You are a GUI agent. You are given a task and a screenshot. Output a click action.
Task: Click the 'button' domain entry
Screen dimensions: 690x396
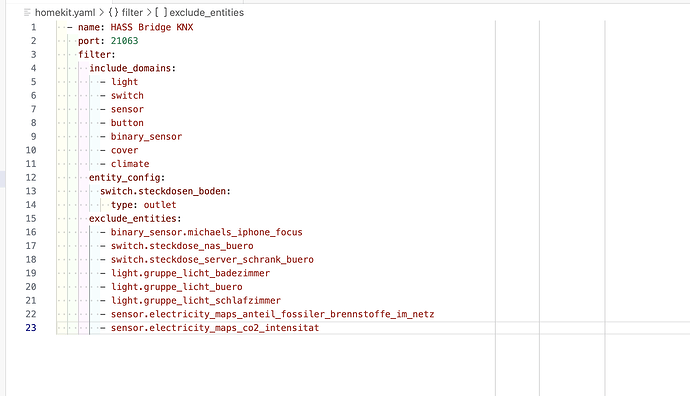pyautogui.click(x=127, y=123)
